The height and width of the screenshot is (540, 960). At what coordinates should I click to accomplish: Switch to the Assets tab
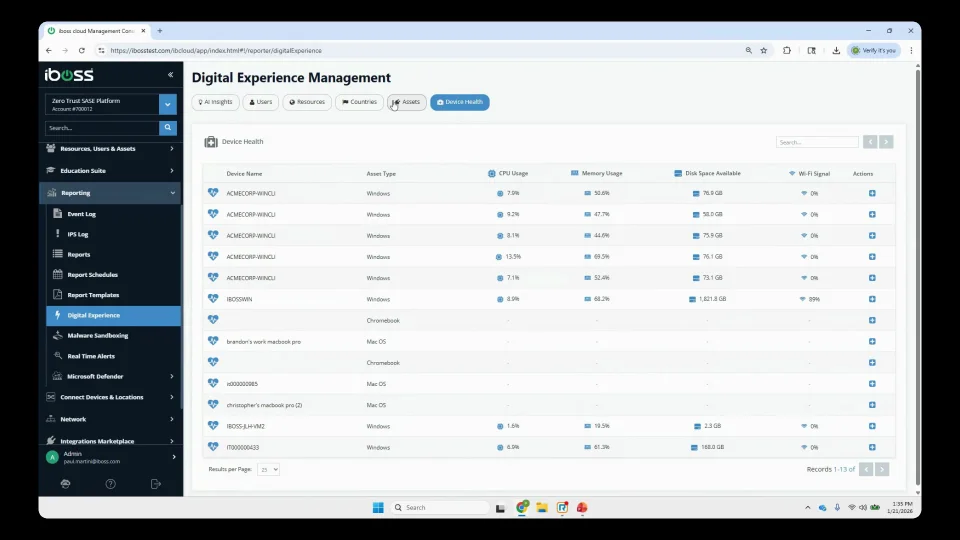tap(407, 102)
